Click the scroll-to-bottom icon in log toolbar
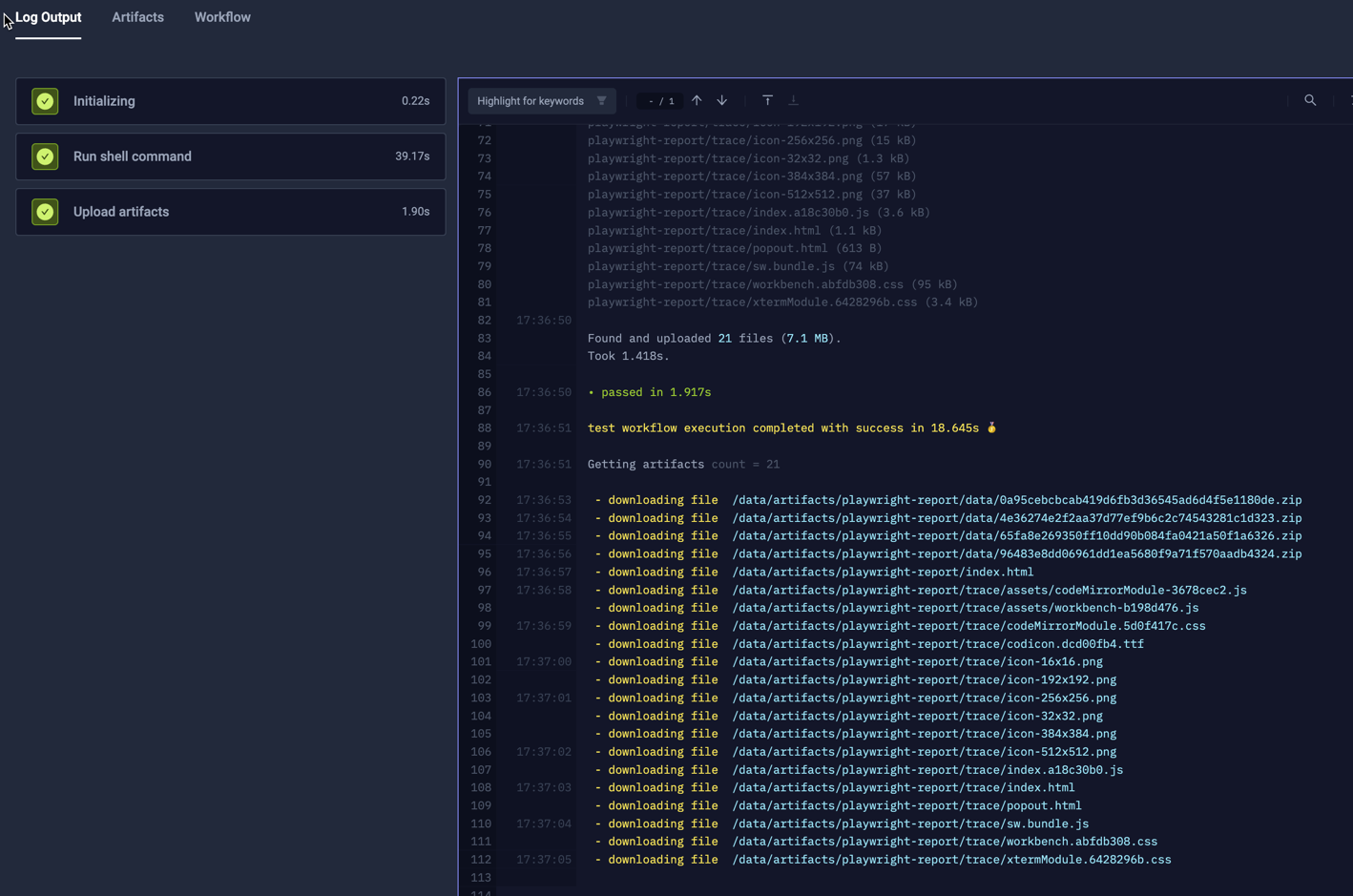 tap(793, 99)
